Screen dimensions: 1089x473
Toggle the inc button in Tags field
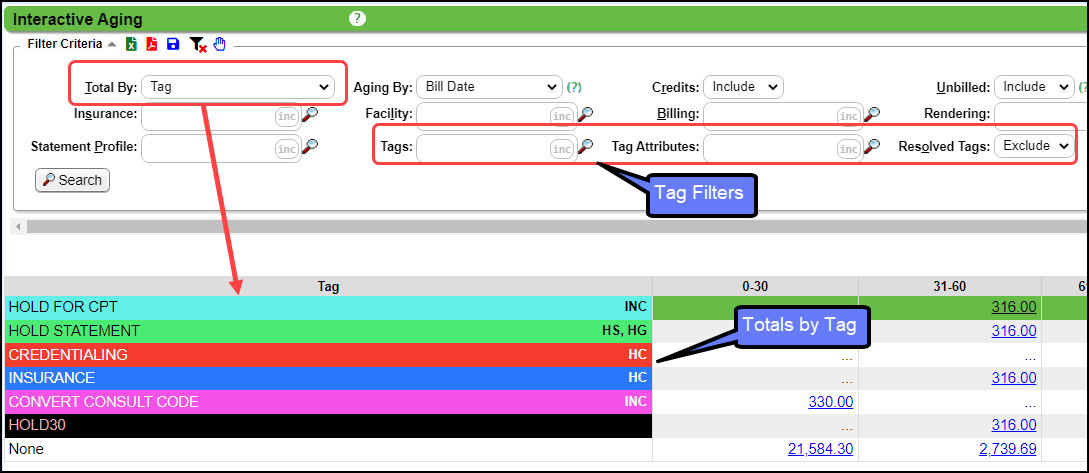[561, 148]
